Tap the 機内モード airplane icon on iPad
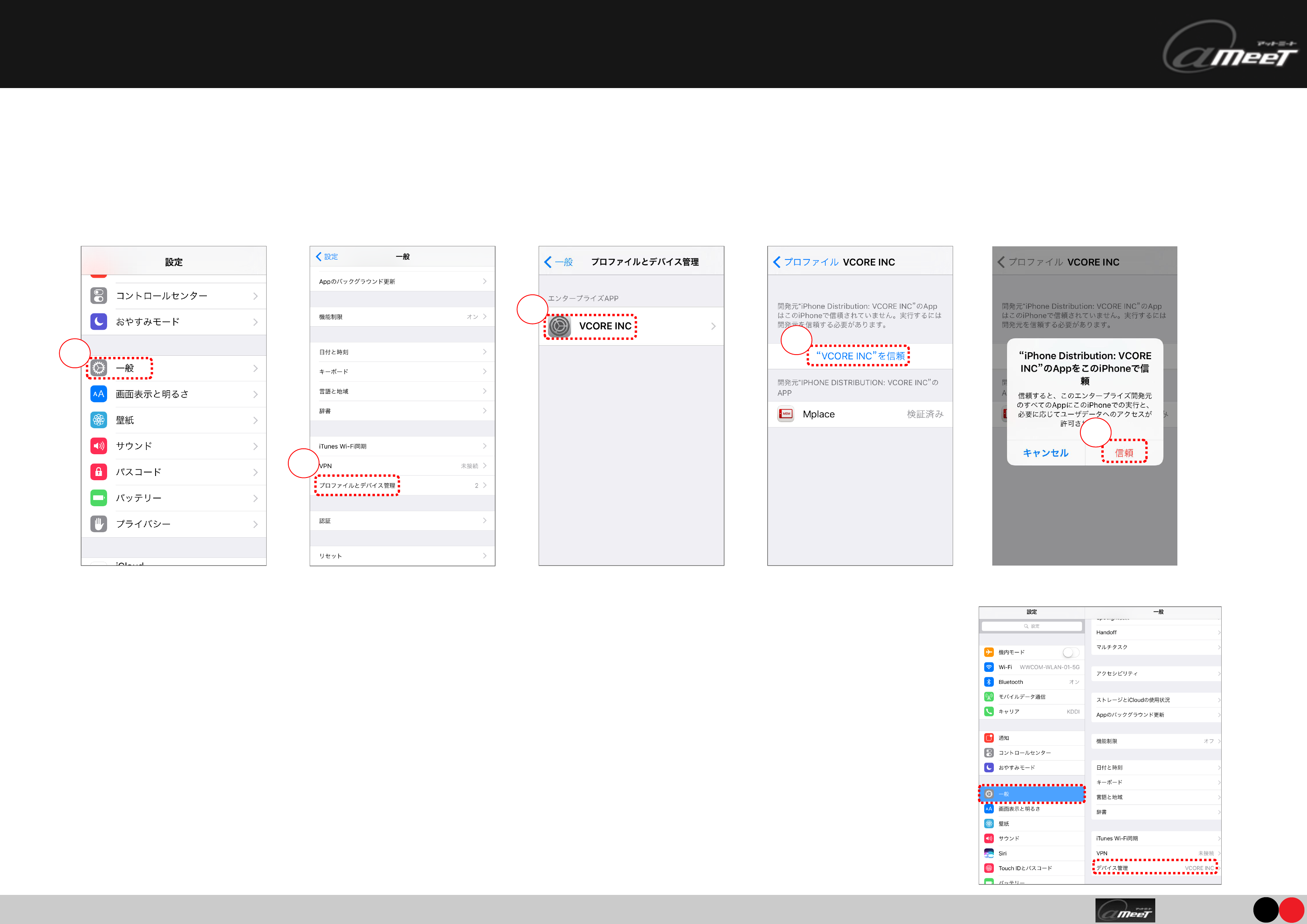 click(x=989, y=652)
